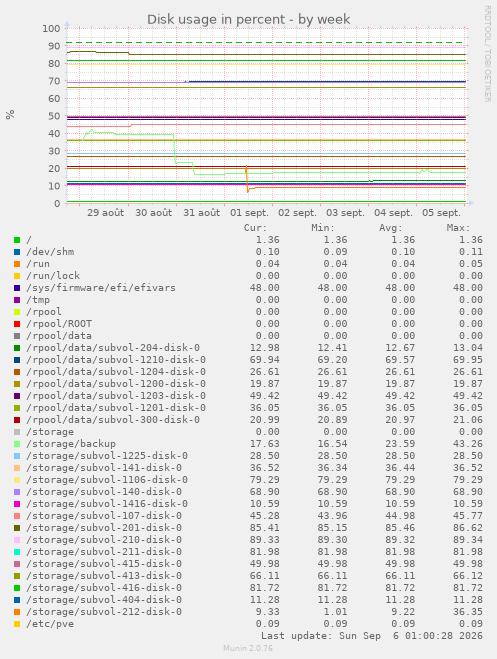
Task: Select /rpool/data/subvol-1203-disk-0 label
Action: click(116, 396)
